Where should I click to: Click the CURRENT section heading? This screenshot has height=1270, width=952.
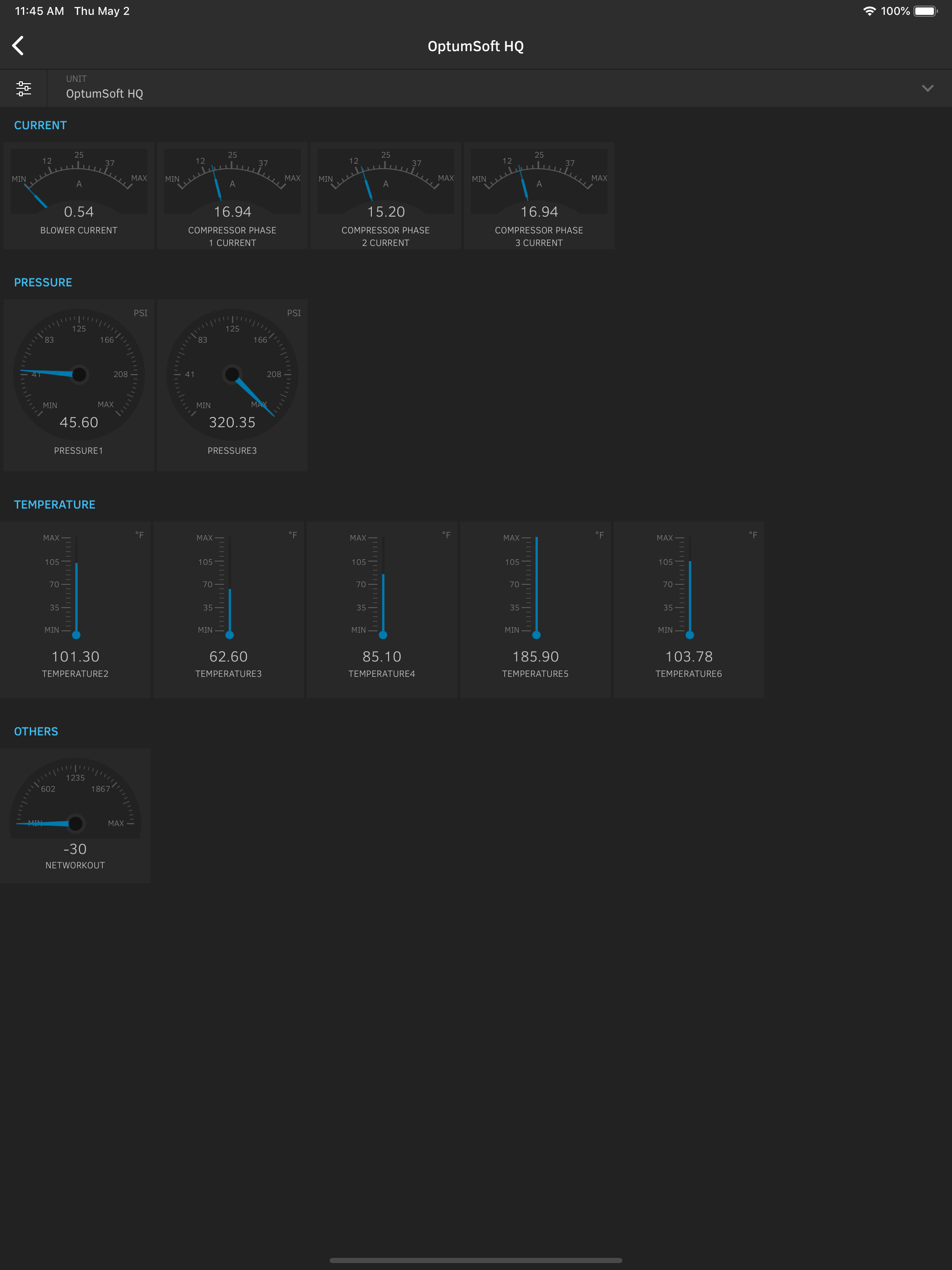[40, 125]
